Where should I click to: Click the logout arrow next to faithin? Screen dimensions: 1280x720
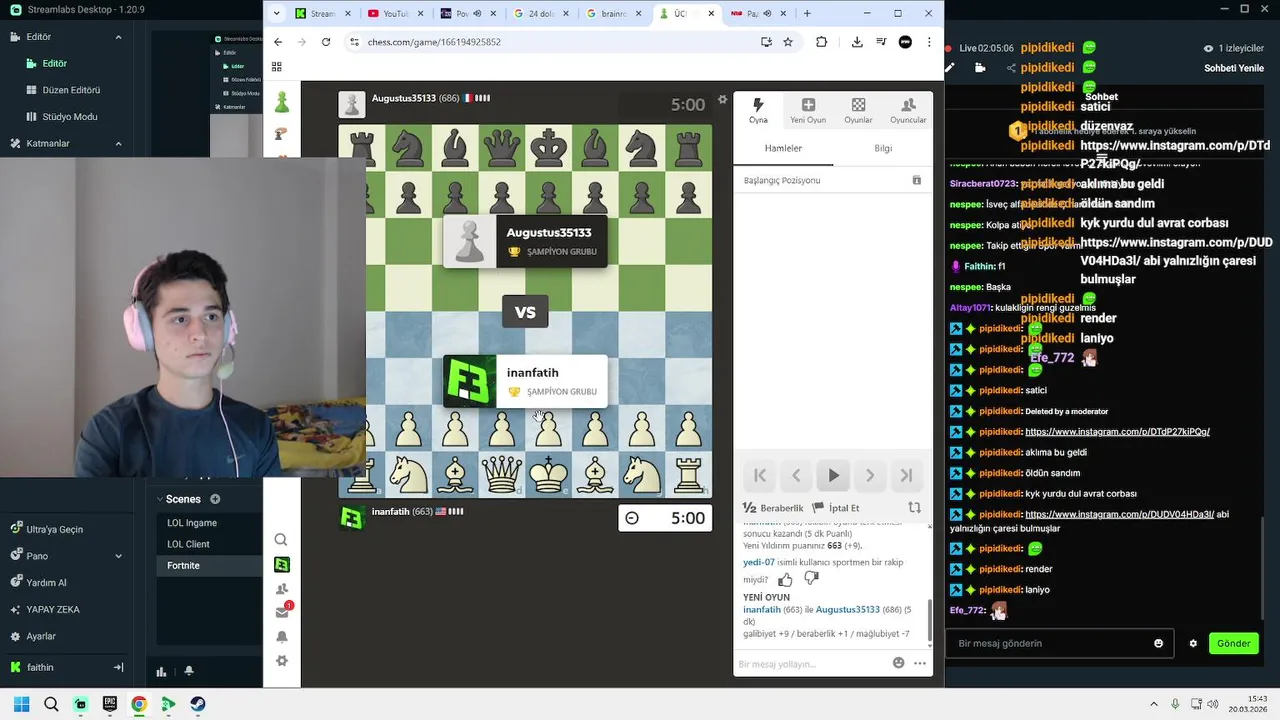[118, 667]
